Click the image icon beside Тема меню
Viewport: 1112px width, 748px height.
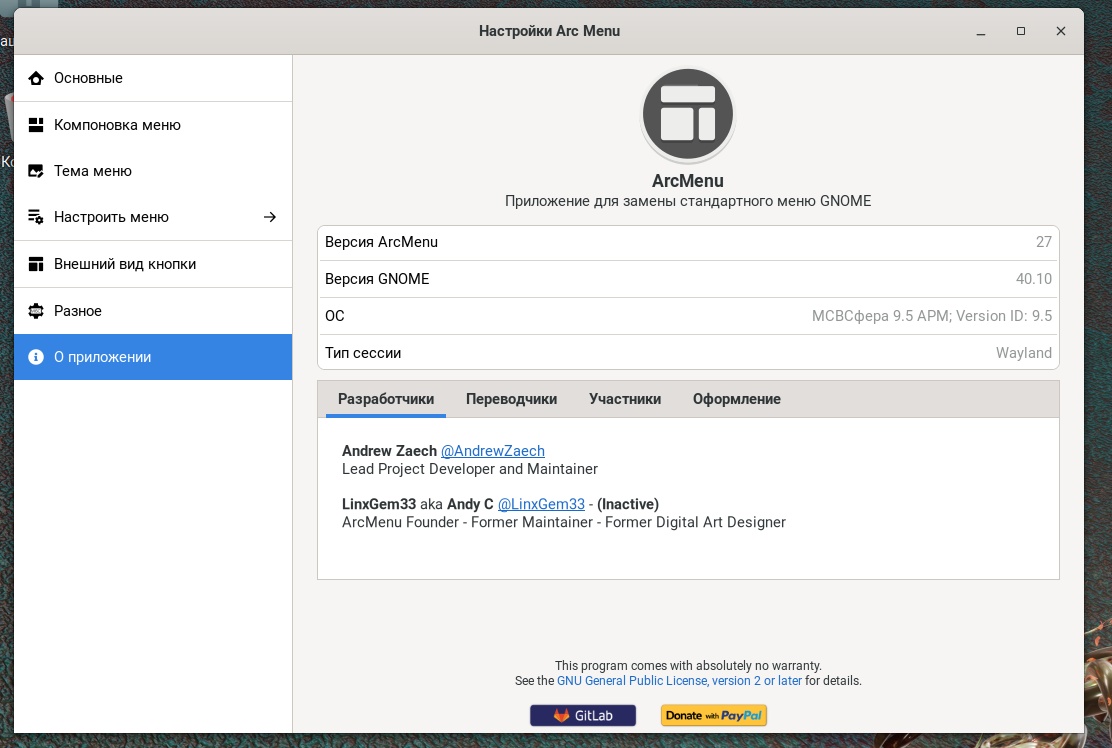click(x=35, y=171)
